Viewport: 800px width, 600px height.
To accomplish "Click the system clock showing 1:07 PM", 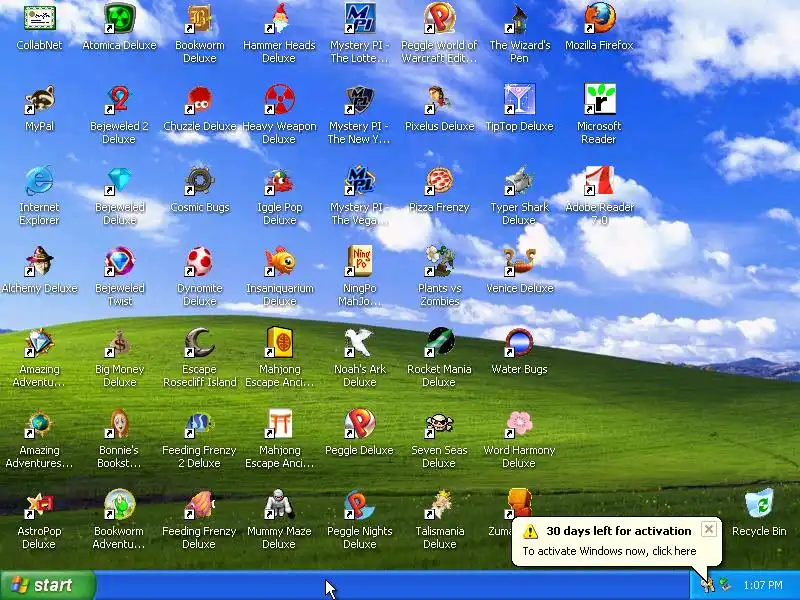I will (763, 585).
